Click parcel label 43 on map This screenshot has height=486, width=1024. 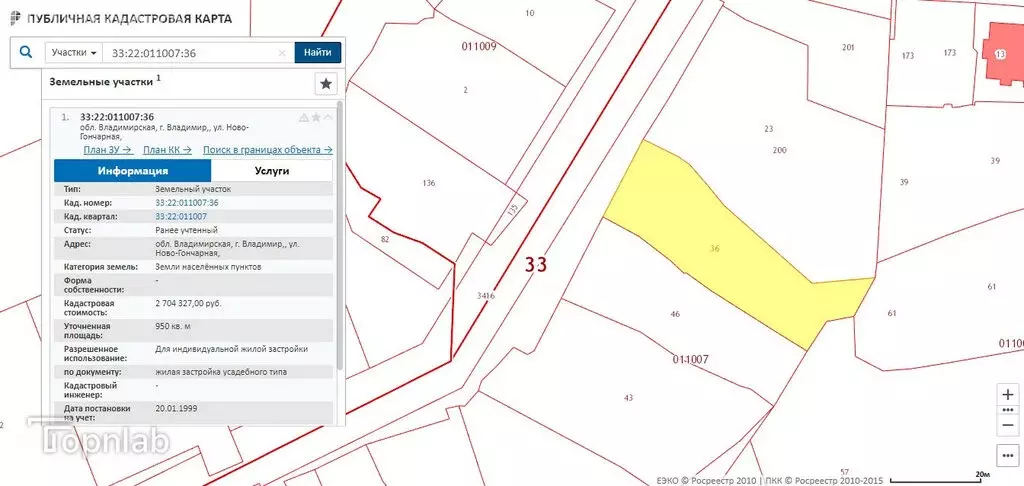629,398
